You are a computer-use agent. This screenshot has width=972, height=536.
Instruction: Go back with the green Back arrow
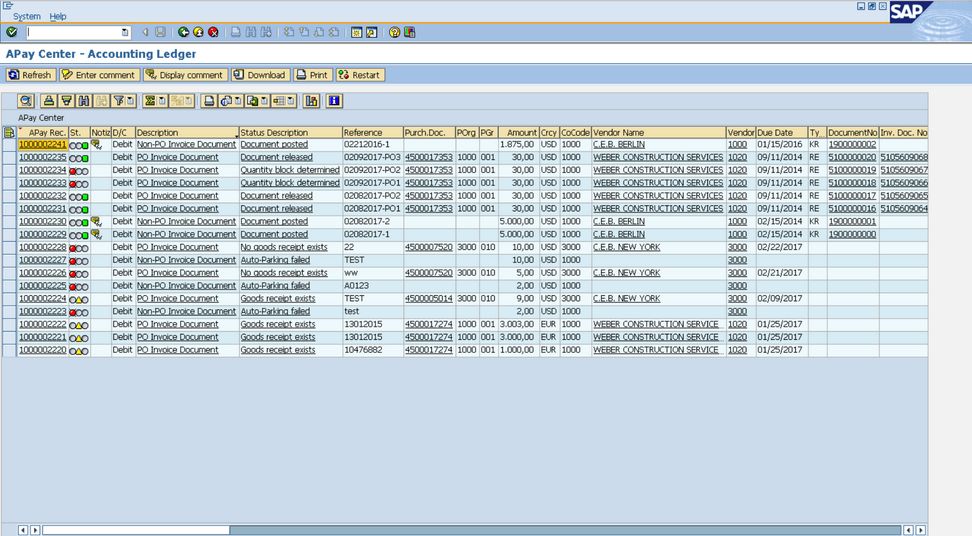point(183,32)
